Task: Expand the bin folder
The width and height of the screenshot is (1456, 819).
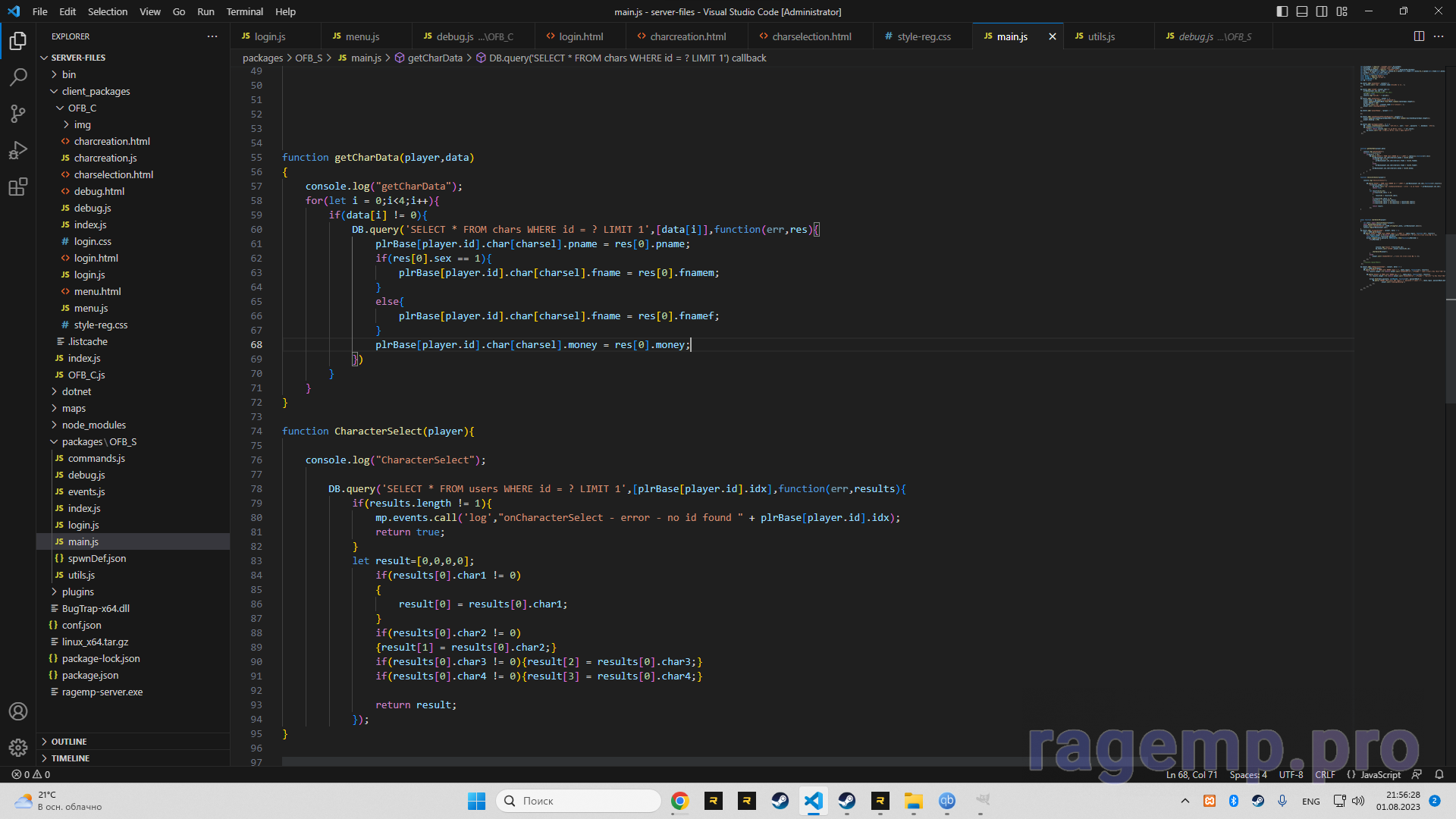Action: pyautogui.click(x=133, y=74)
